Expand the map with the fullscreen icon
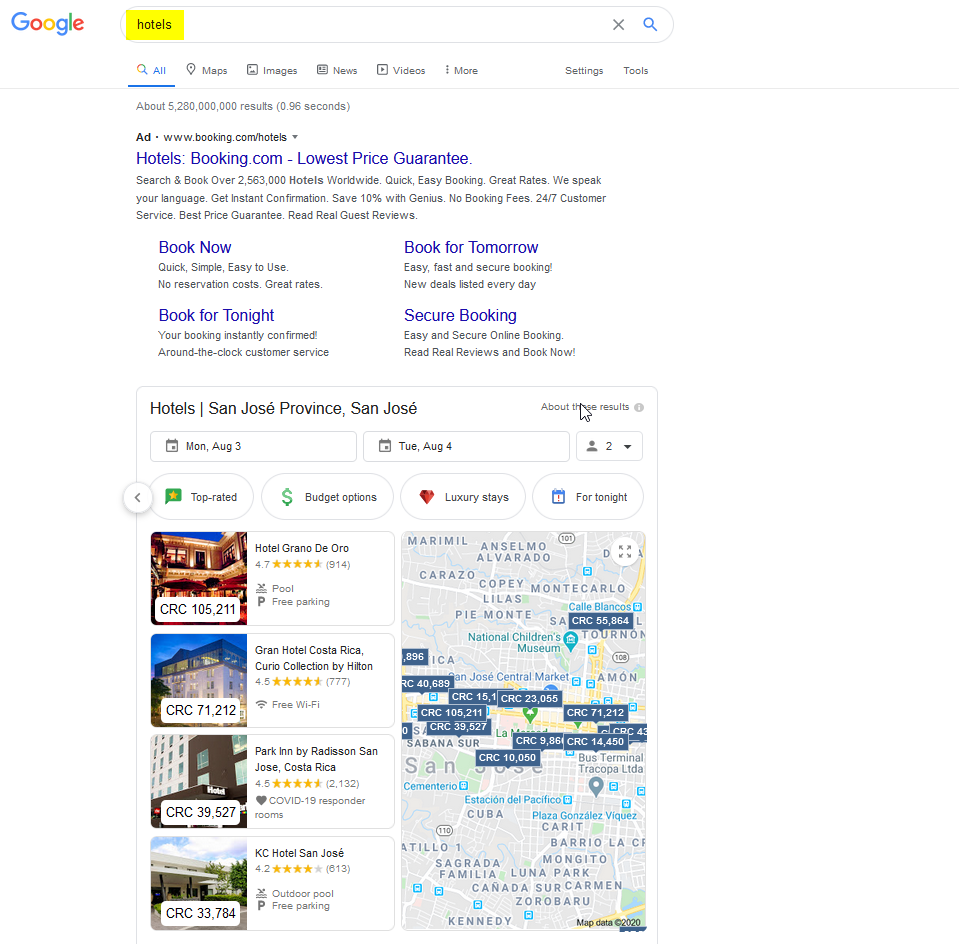 pos(624,551)
